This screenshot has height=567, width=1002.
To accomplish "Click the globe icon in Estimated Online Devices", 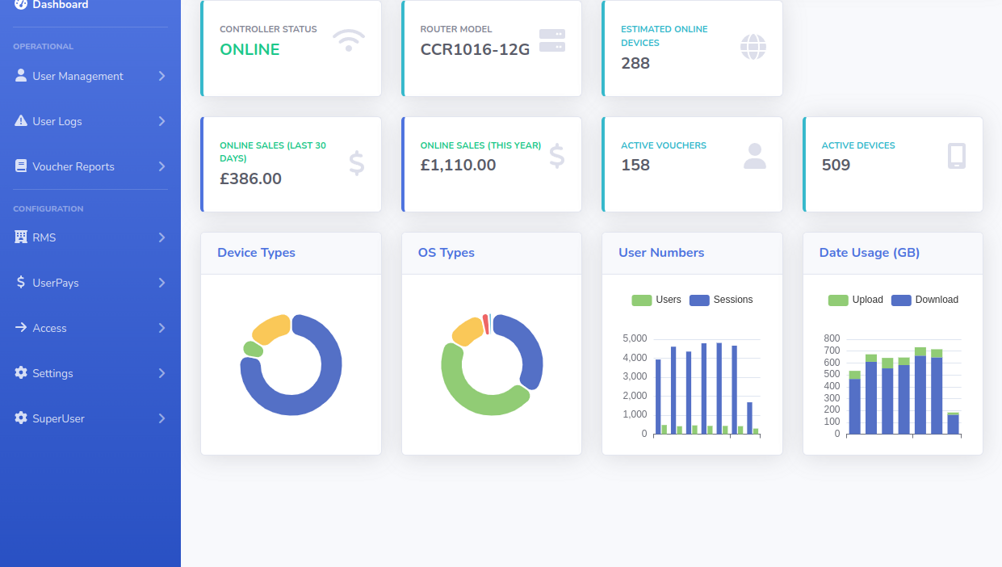I will pos(753,46).
